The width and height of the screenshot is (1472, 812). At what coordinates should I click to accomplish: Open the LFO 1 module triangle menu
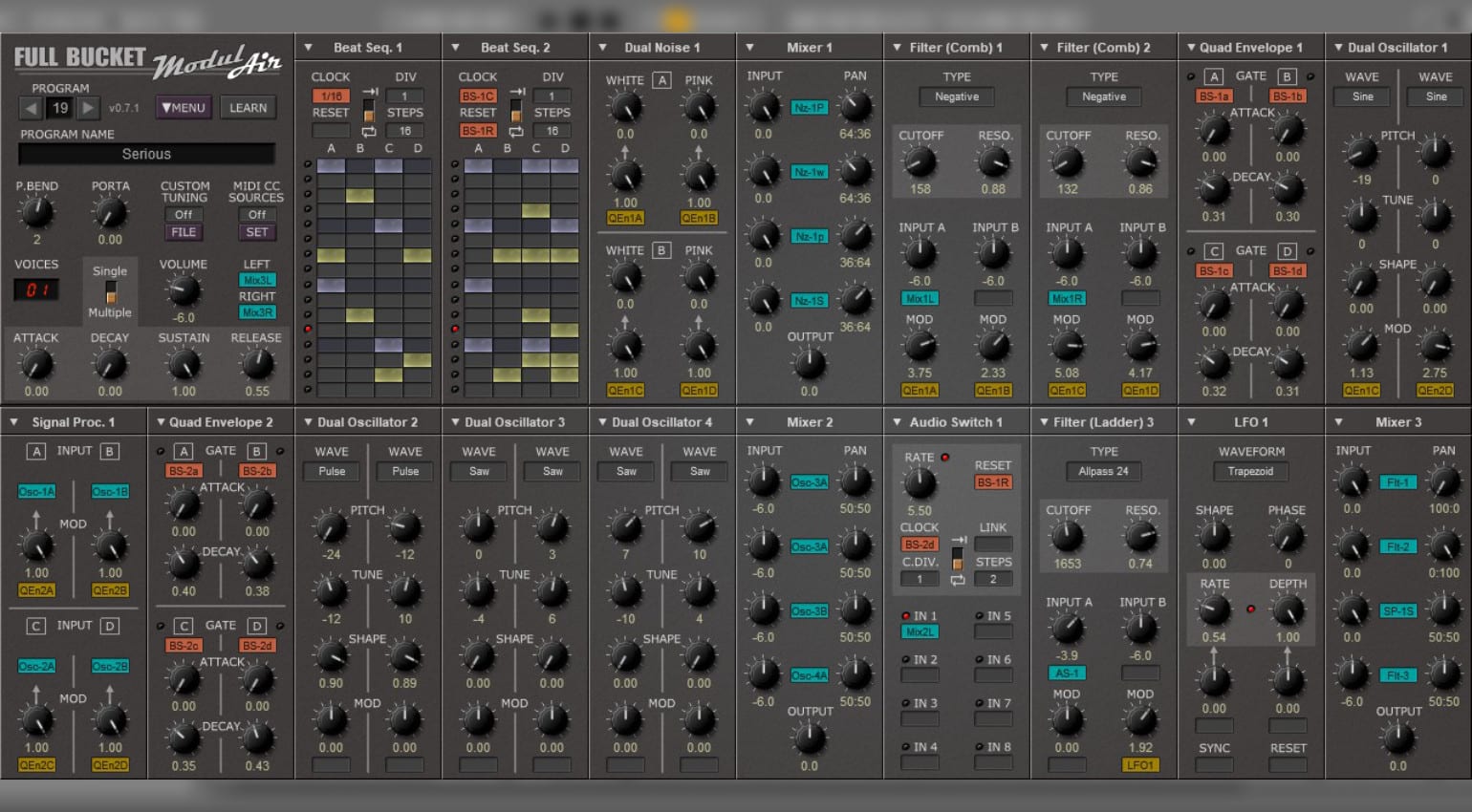click(1191, 421)
